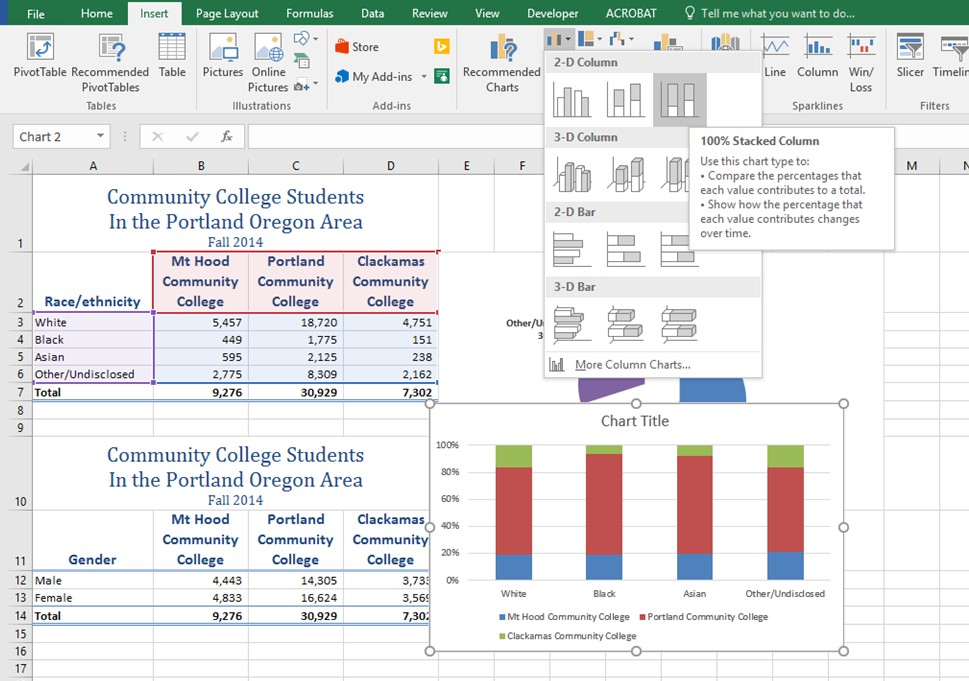Open More Column Charts dialog
Viewport: 969px width, 681px height.
[x=653, y=365]
